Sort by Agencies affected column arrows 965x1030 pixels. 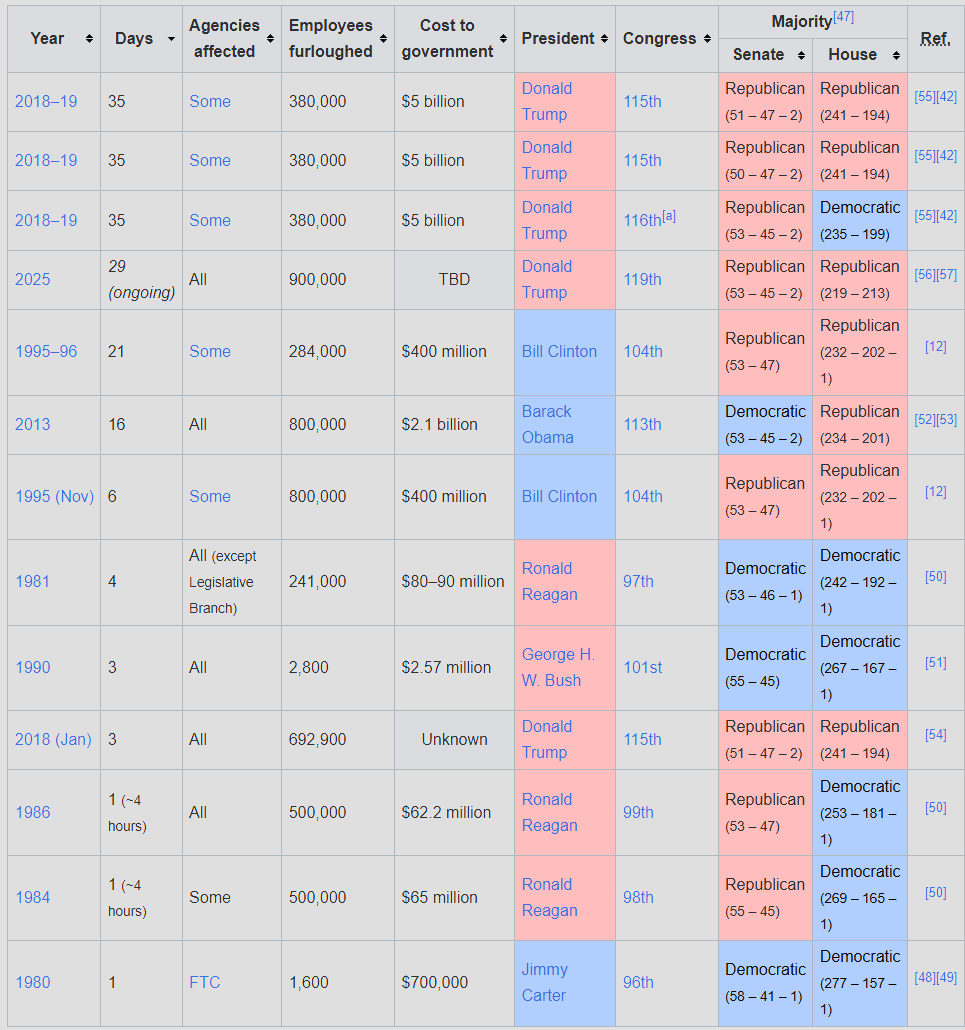click(x=270, y=39)
